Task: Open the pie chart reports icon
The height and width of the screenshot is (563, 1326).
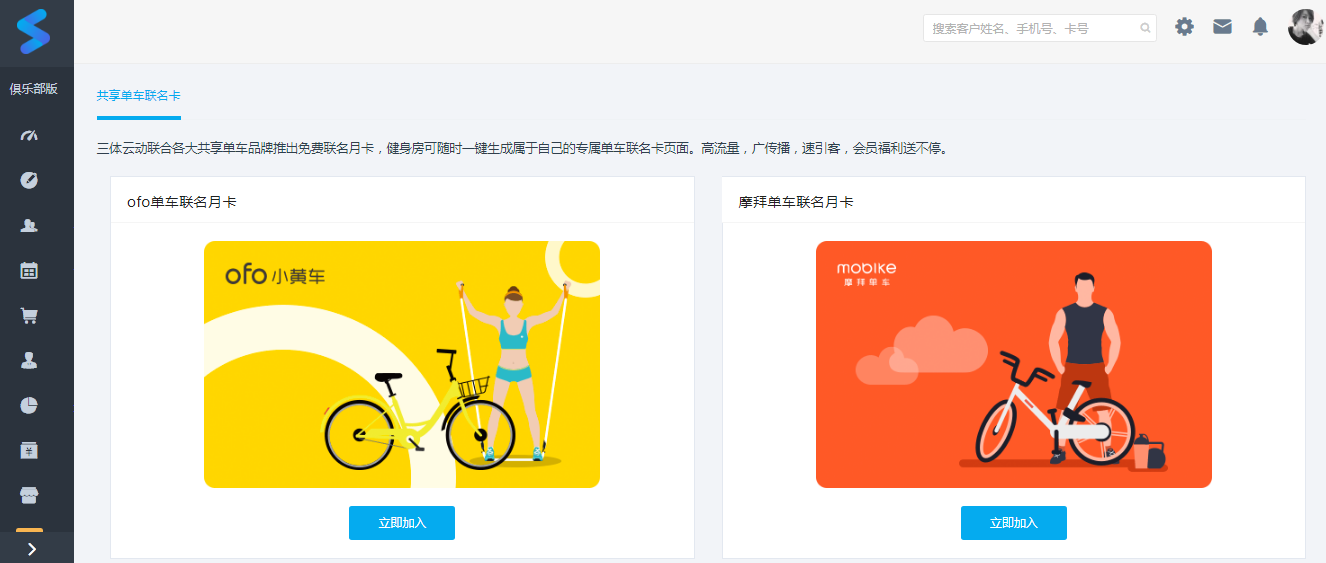Action: coord(29,405)
